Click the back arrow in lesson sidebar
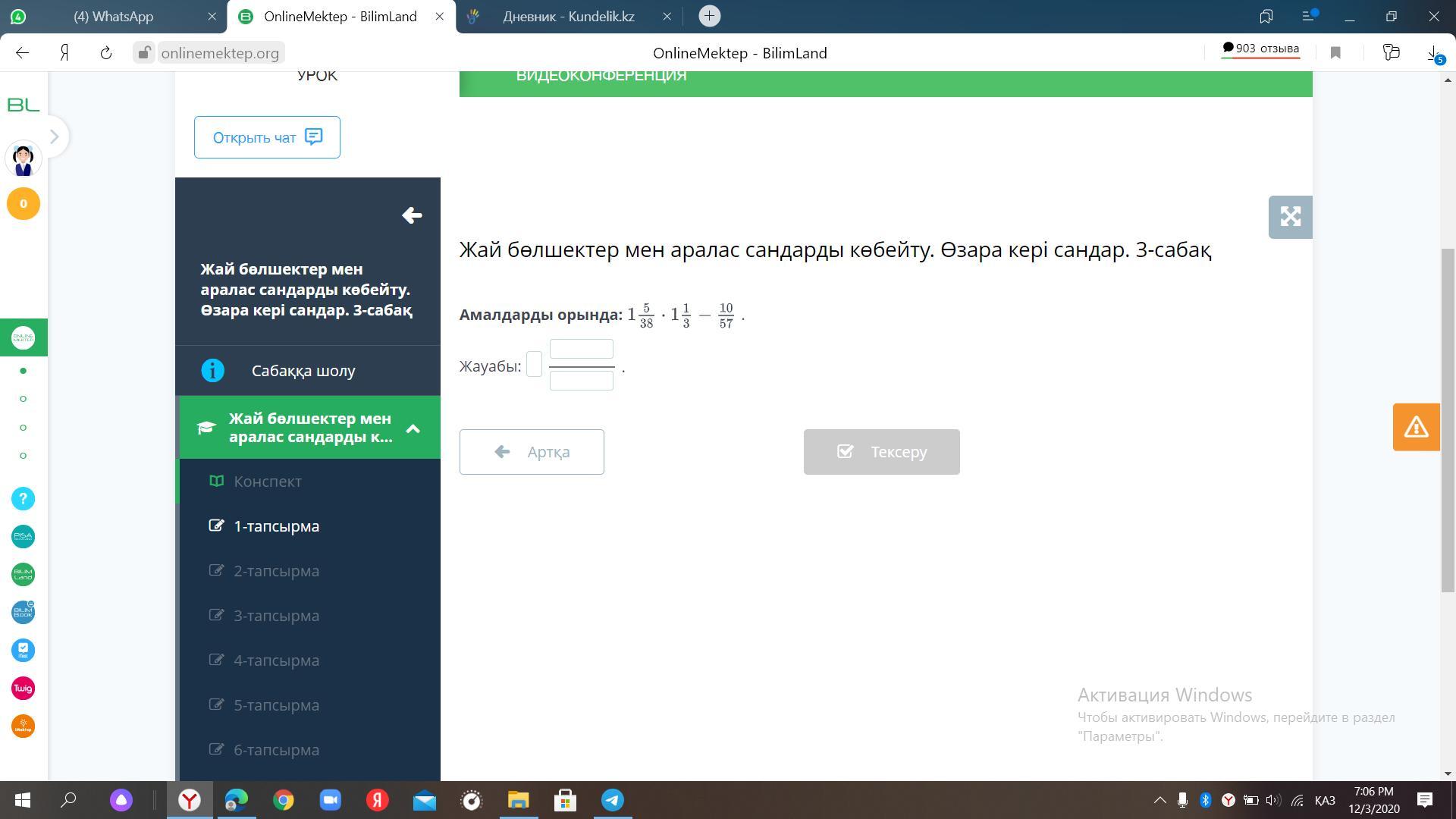 tap(412, 215)
